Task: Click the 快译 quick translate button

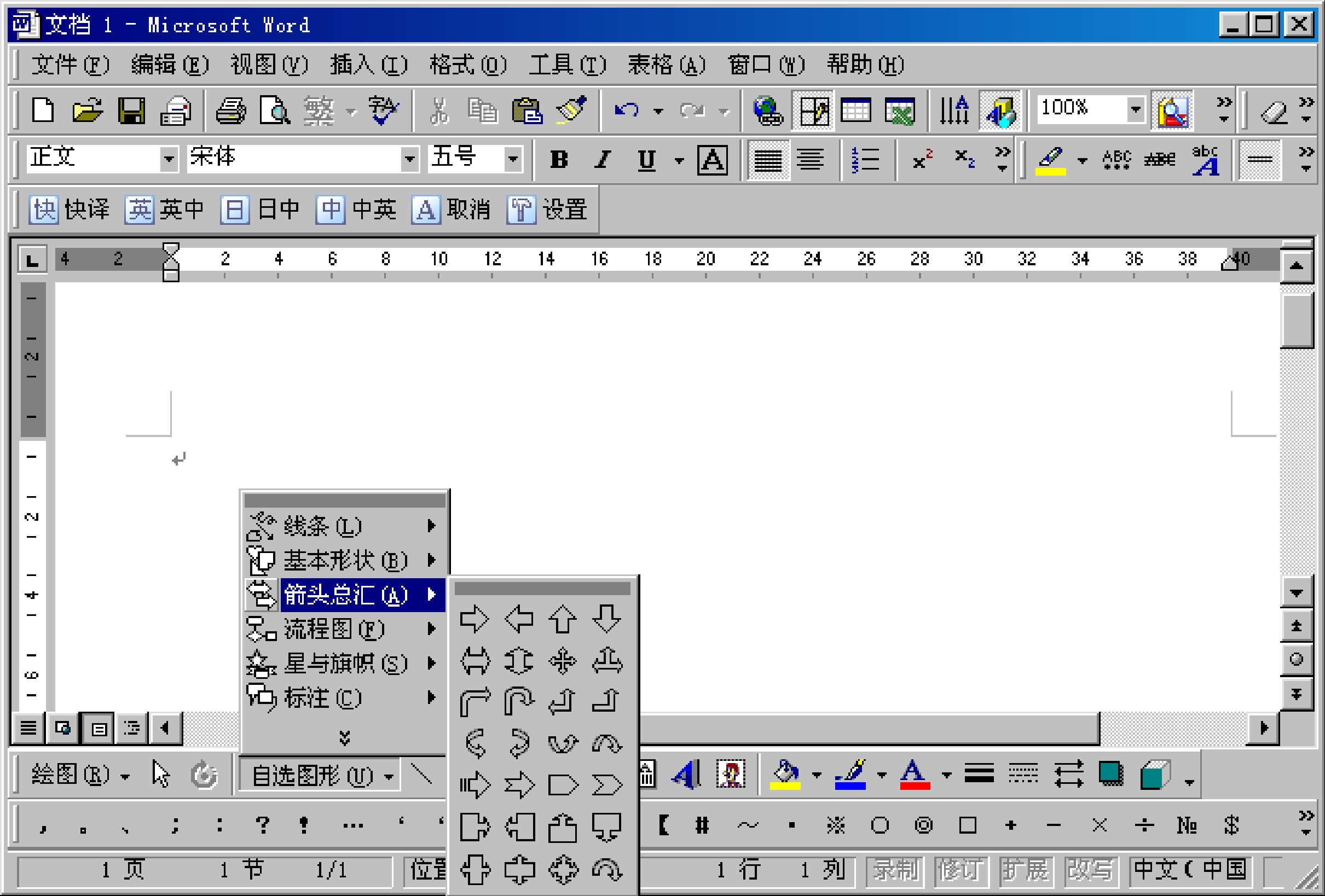Action: [x=70, y=209]
